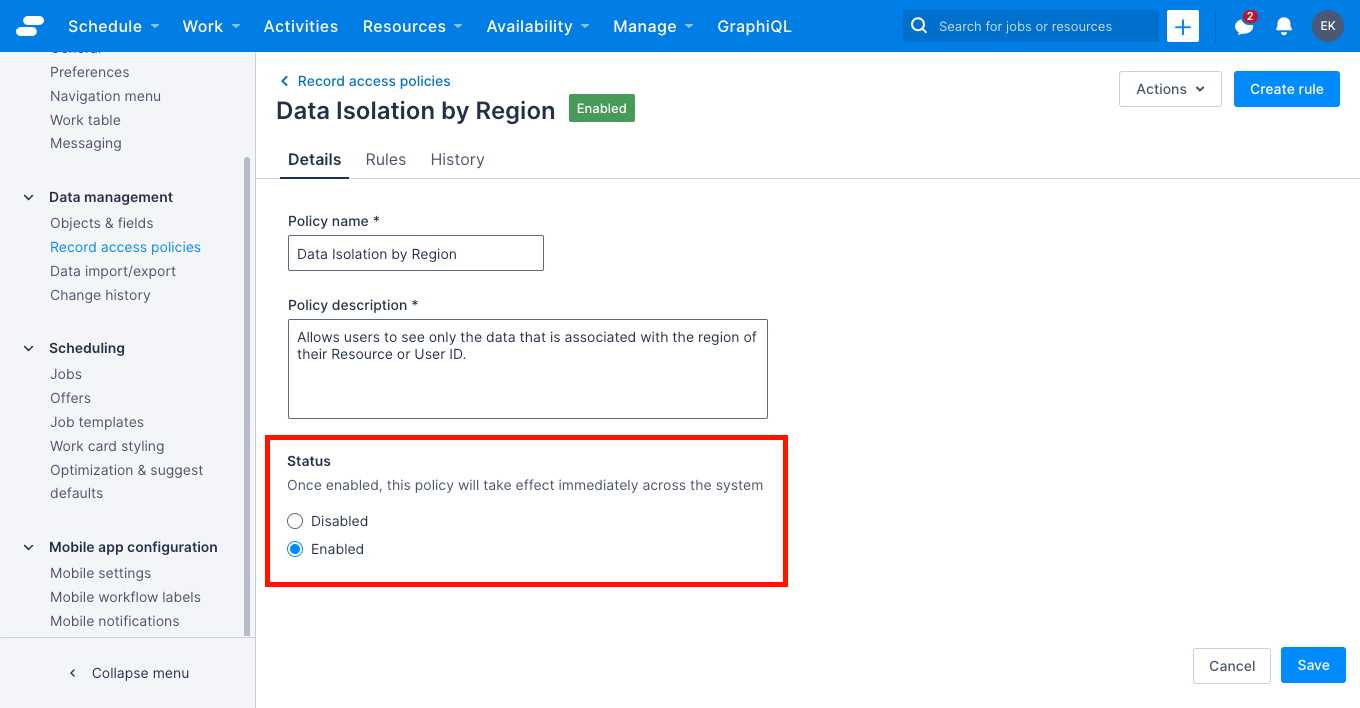1360x708 pixels.
Task: Save the policy changes
Action: click(1313, 665)
